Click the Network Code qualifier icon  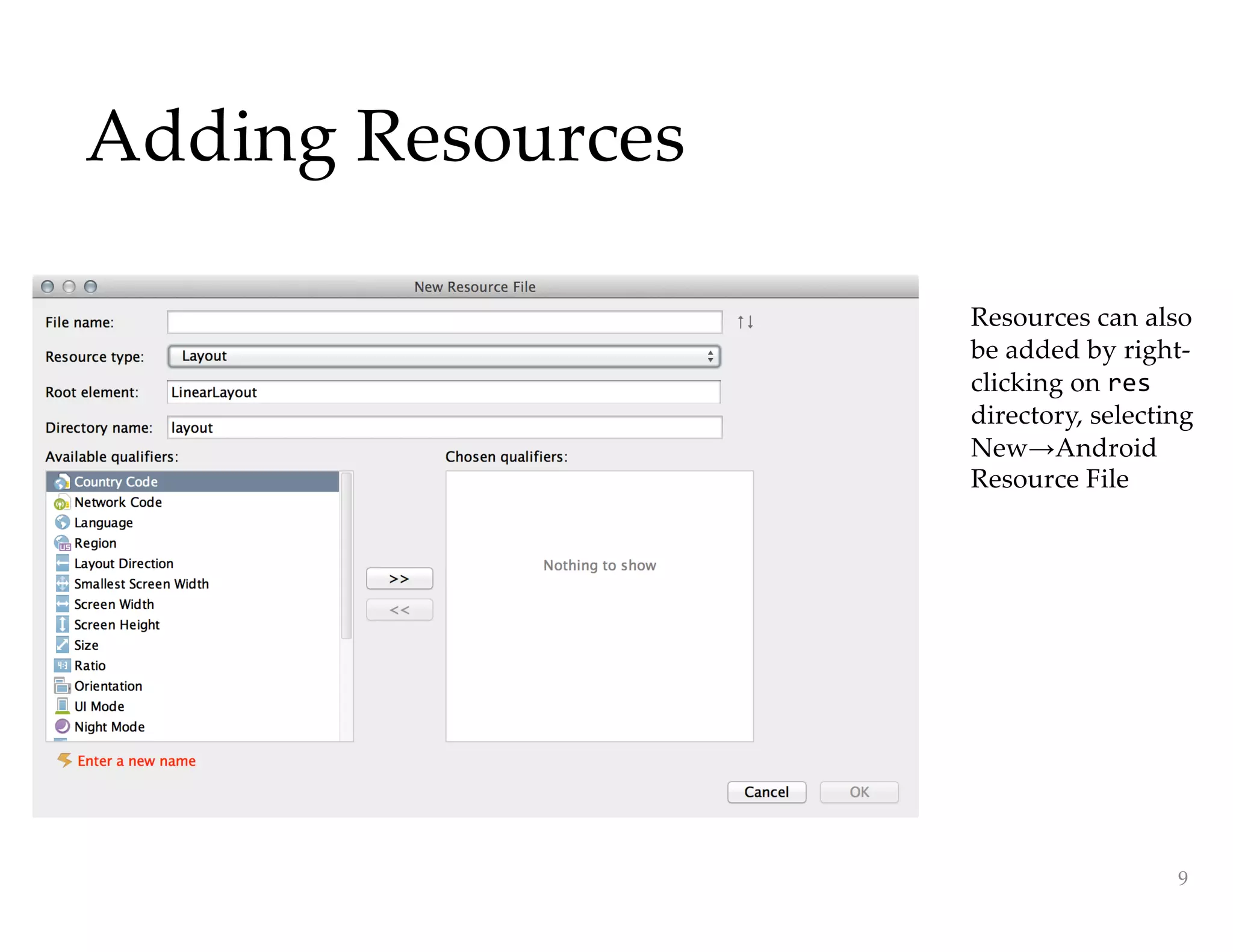[x=62, y=502]
